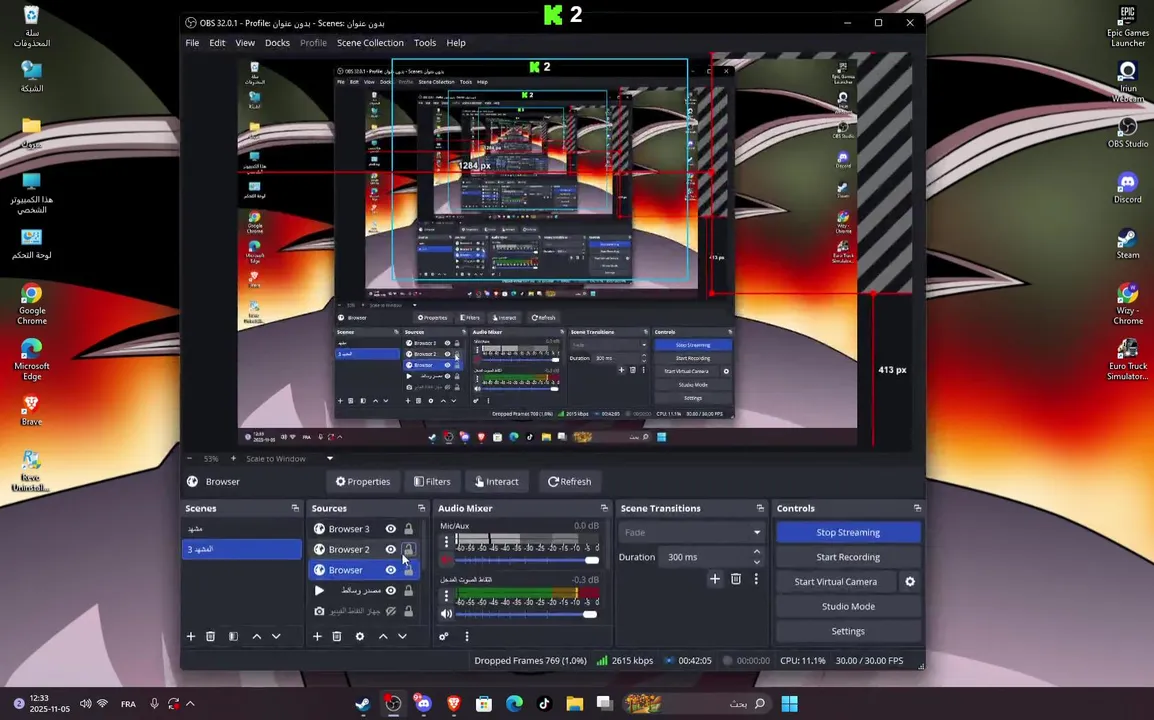Hide the Browser 3 source
The height and width of the screenshot is (720, 1154).
[x=391, y=529]
